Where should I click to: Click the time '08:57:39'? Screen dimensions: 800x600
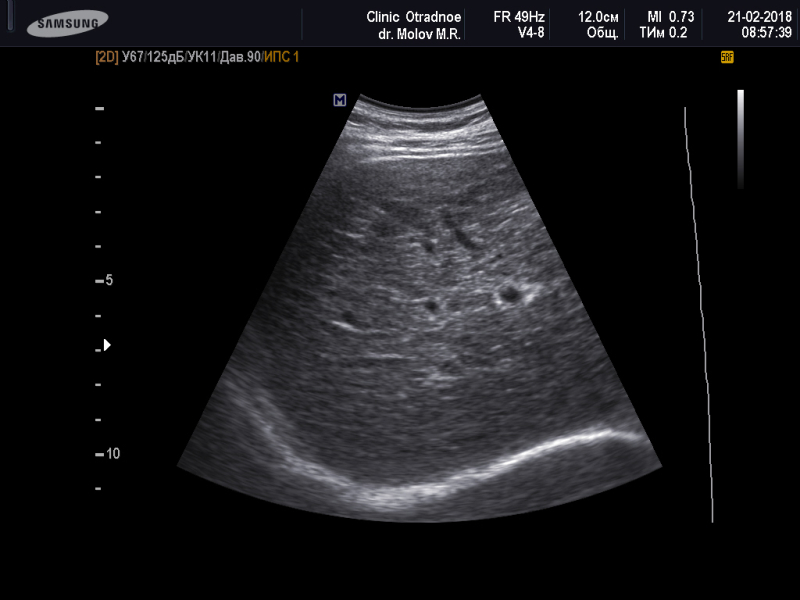pos(766,33)
